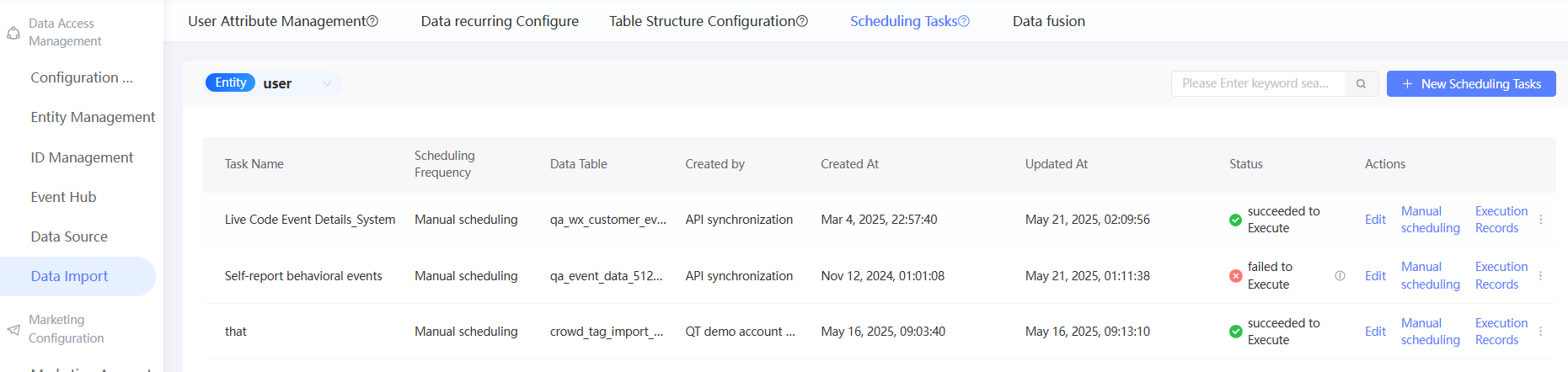Edit the Live Code Event Details_System task

point(1375,220)
